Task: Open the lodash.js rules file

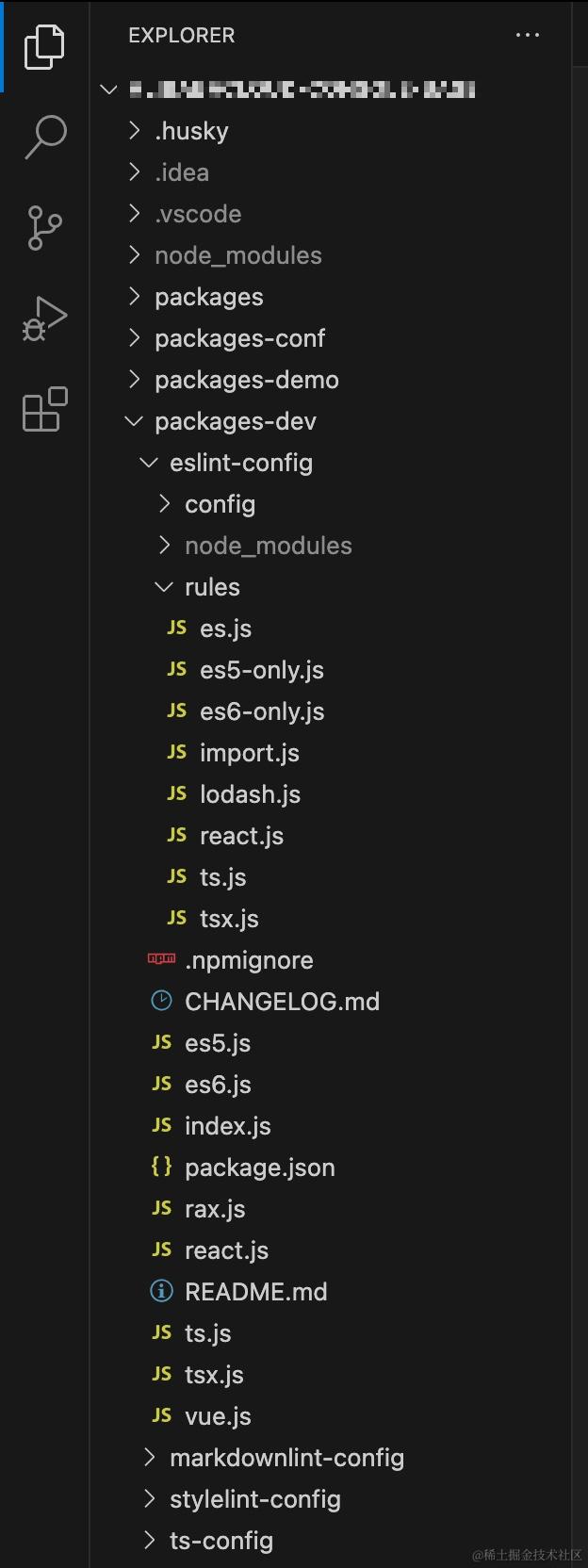Action: click(x=250, y=794)
